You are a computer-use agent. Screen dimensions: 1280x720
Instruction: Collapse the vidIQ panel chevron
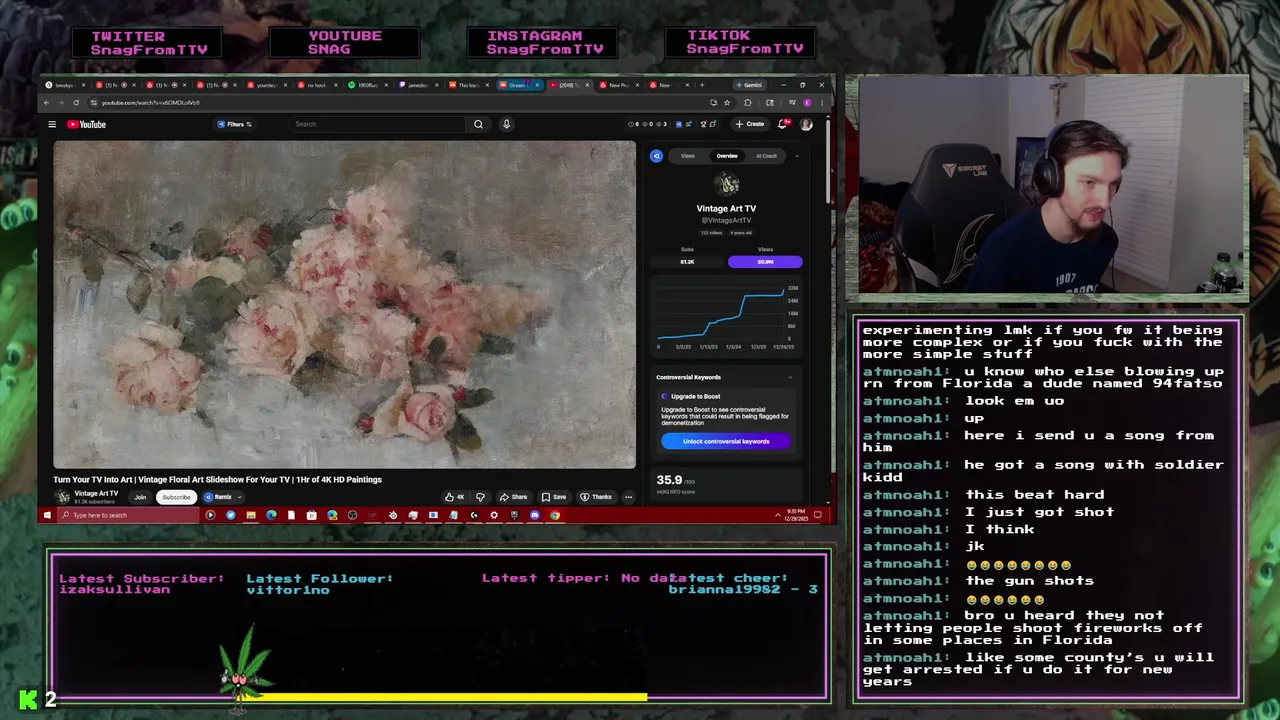pos(797,156)
